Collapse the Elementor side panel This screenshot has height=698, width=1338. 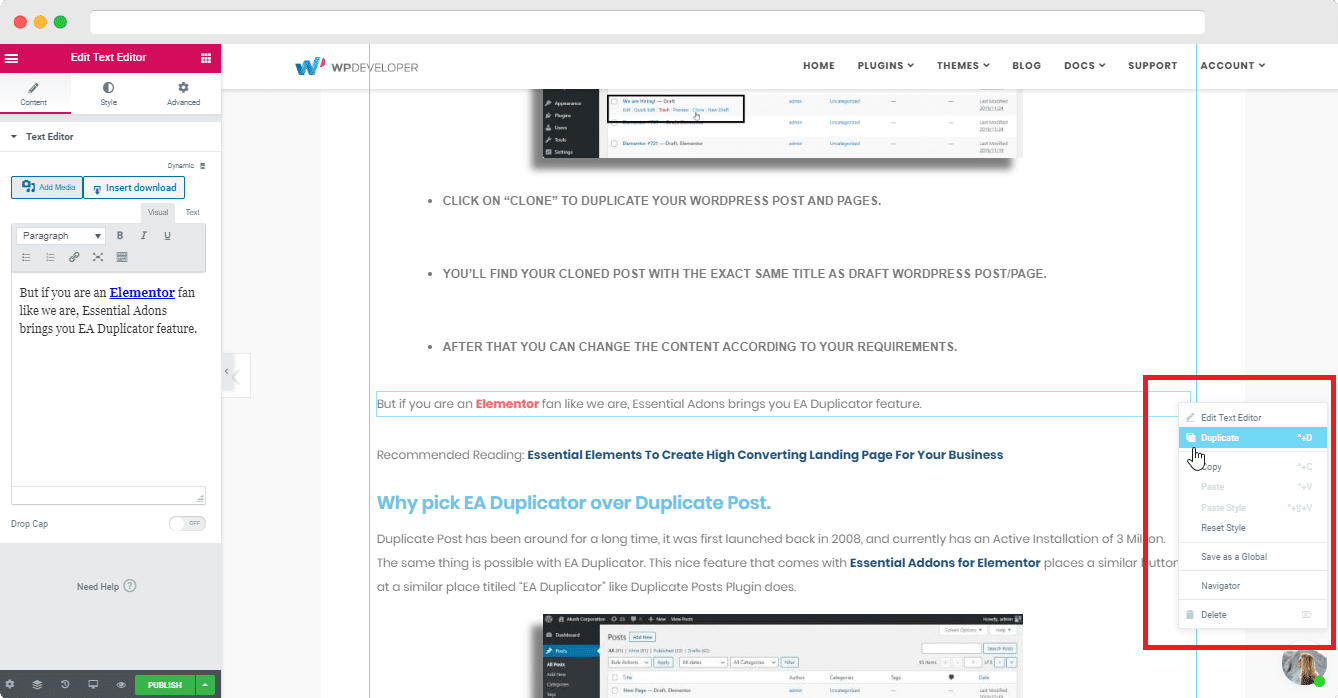(x=227, y=372)
